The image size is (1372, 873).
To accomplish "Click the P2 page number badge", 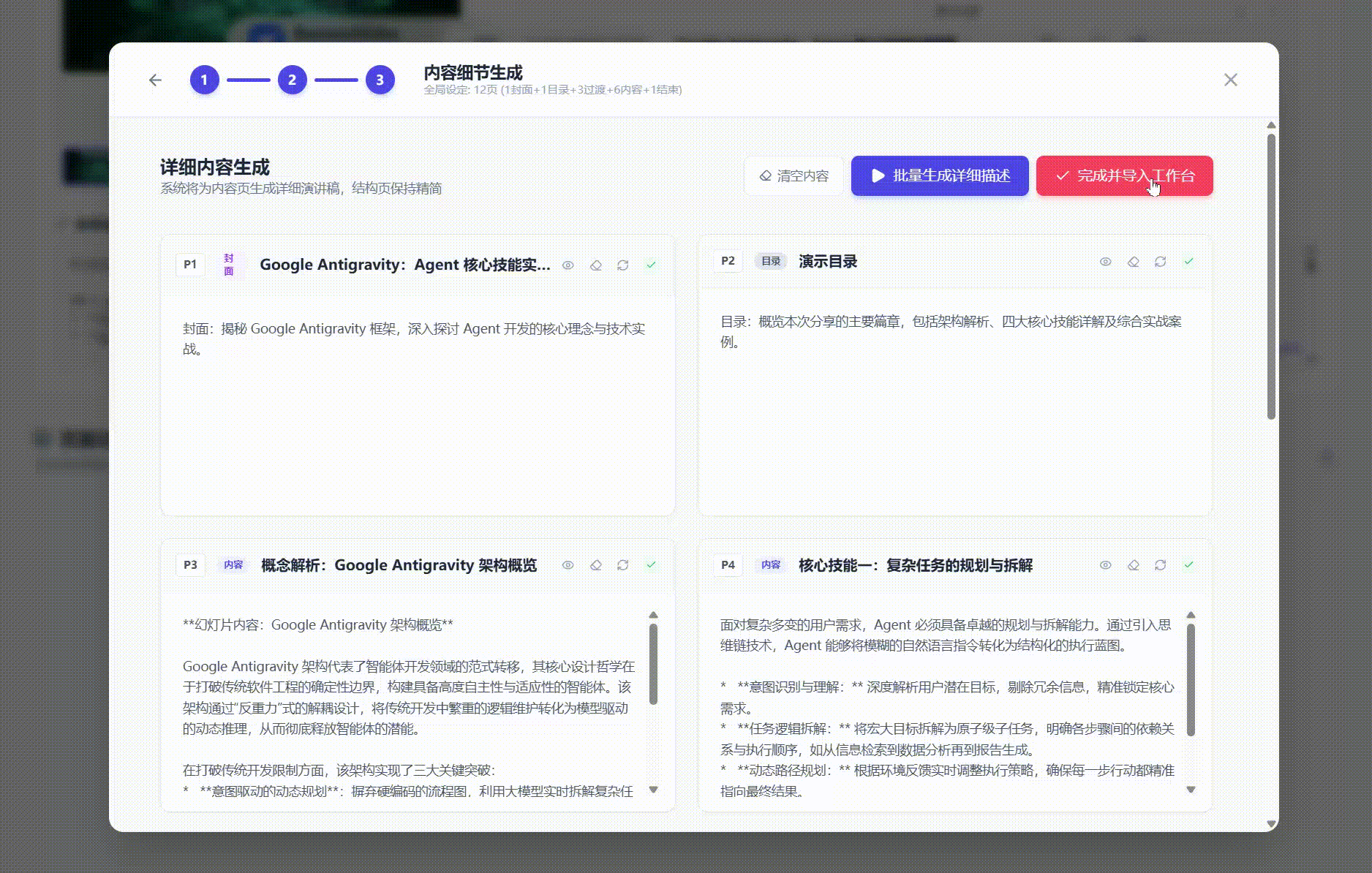I will tap(728, 261).
